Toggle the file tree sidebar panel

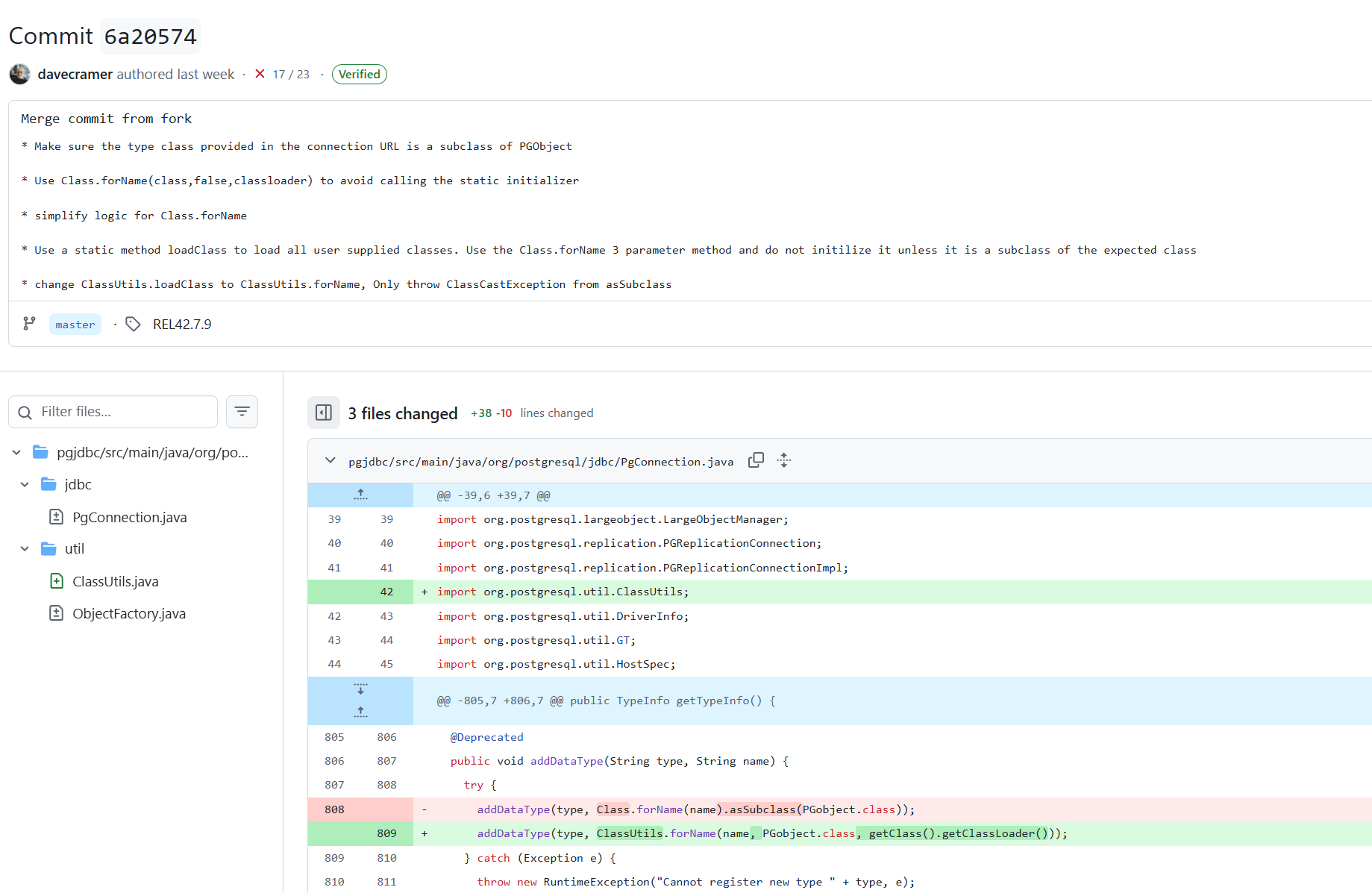pos(324,413)
